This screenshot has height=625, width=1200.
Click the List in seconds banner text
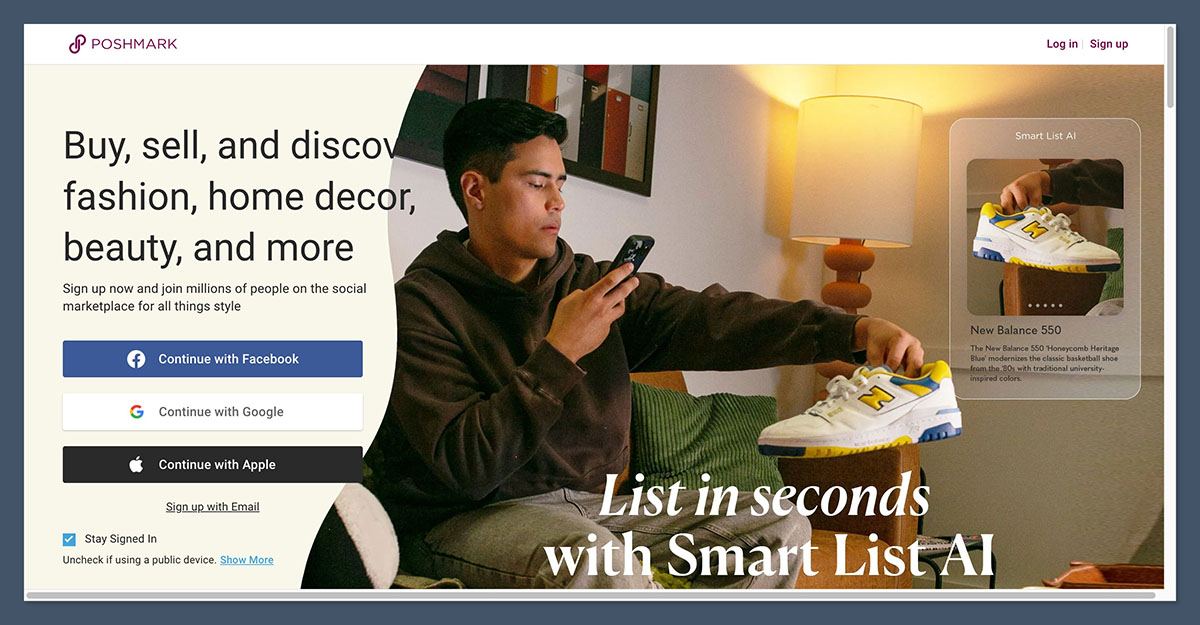click(765, 496)
